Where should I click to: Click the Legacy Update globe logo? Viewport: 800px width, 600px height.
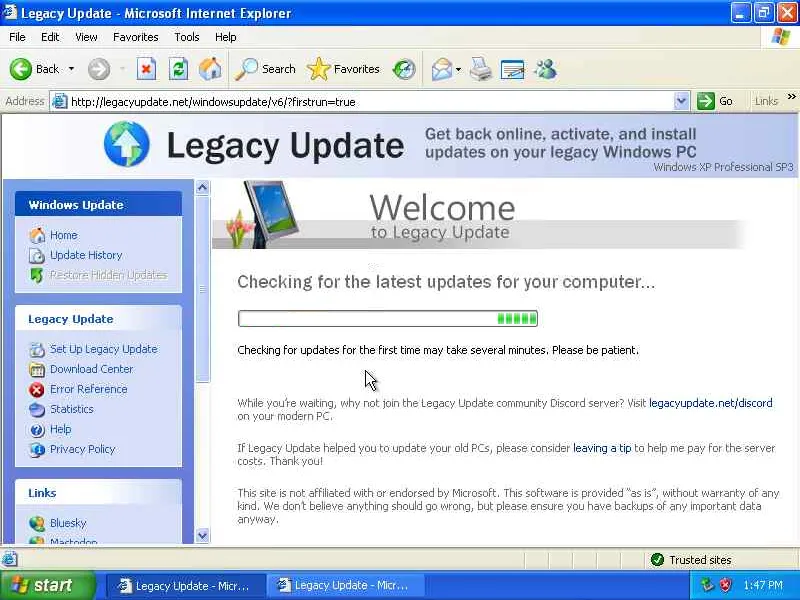(127, 144)
